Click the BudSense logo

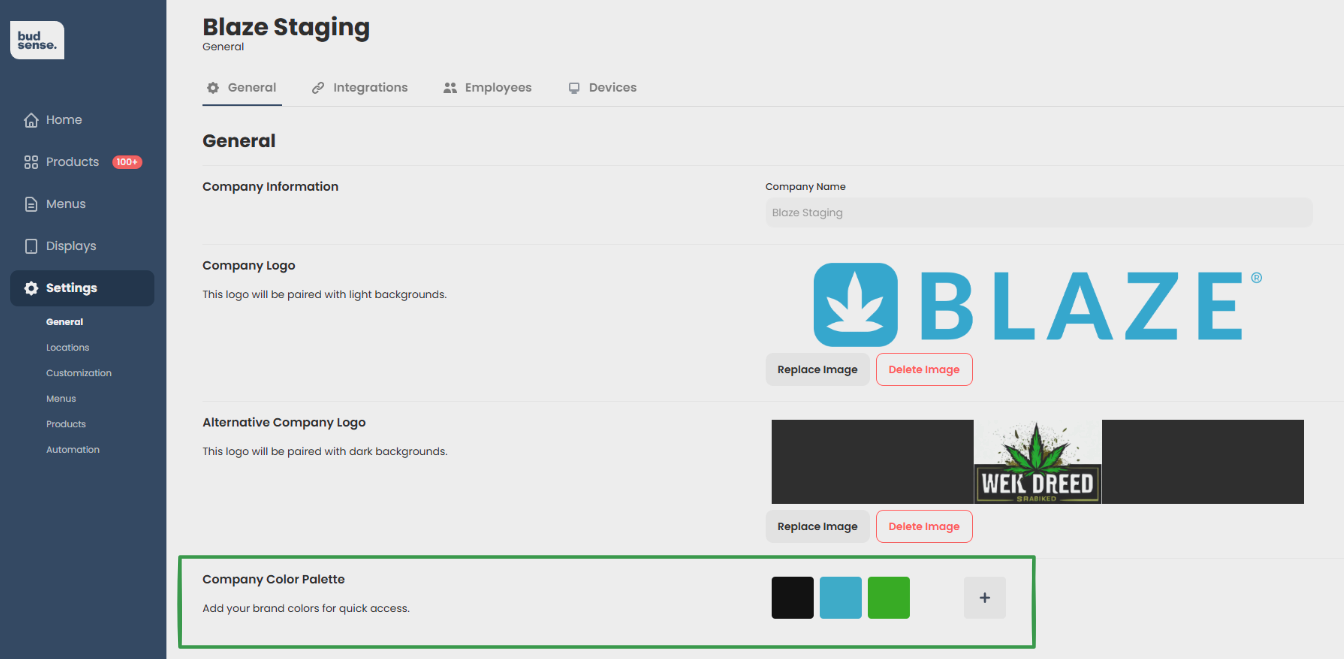[x=37, y=40]
